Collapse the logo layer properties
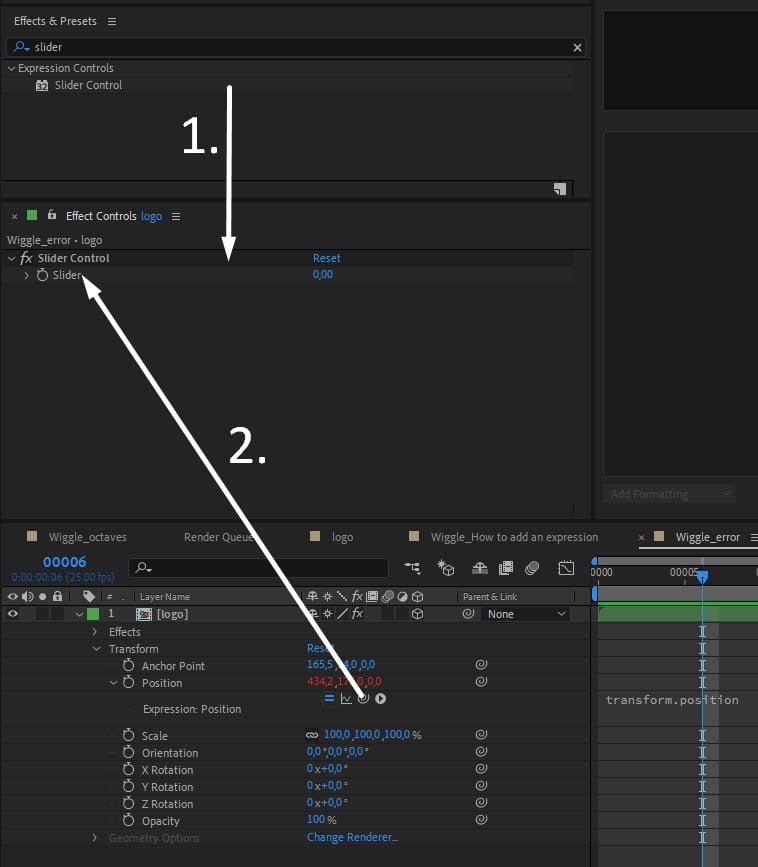The width and height of the screenshot is (758, 867). [79, 614]
